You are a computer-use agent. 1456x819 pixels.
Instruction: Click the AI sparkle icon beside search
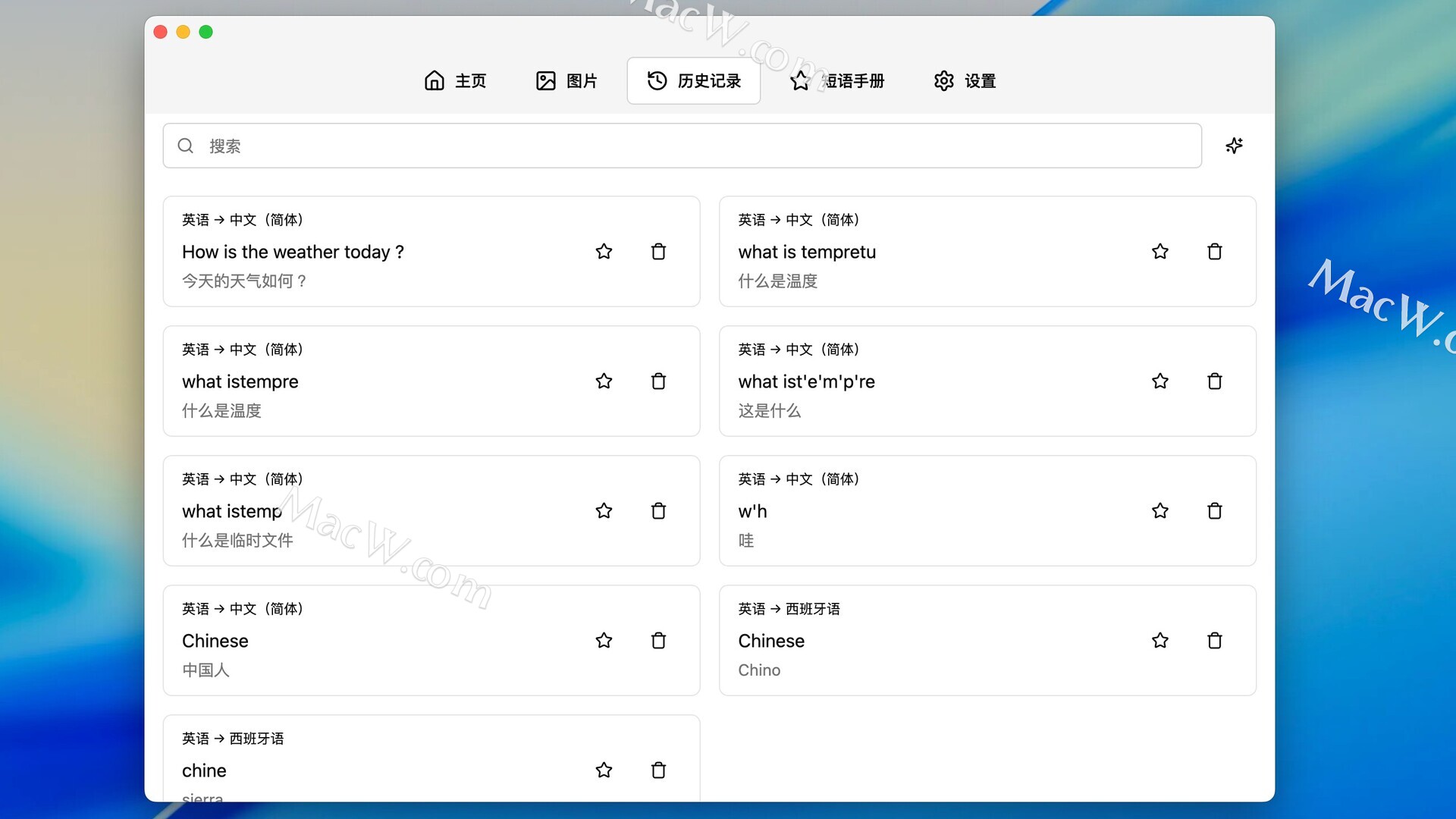[x=1234, y=146]
